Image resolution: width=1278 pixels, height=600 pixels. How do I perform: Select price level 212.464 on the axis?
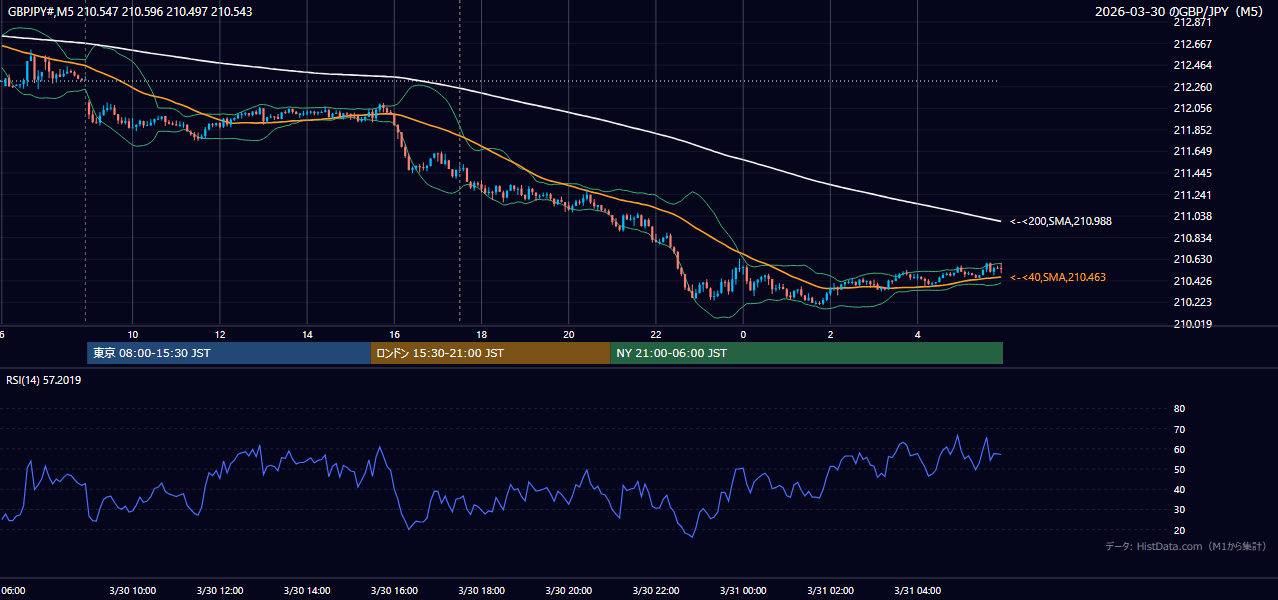[1192, 65]
